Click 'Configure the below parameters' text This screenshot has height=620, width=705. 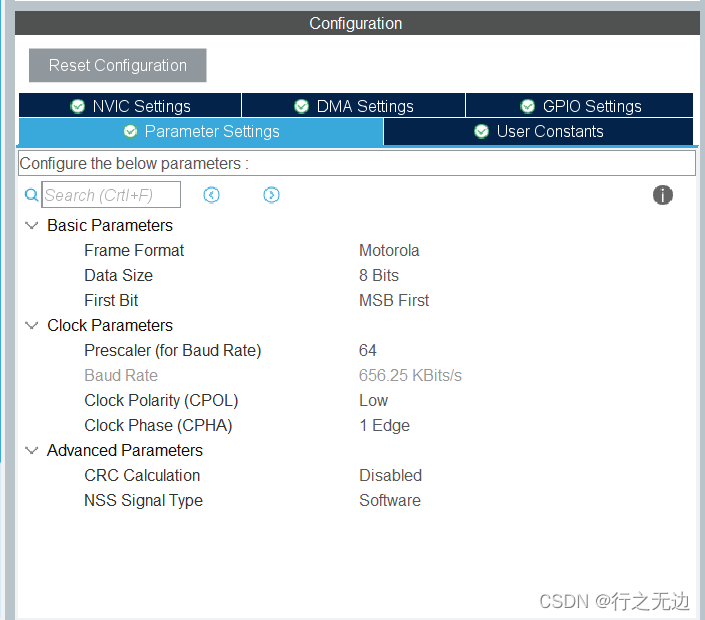134,164
